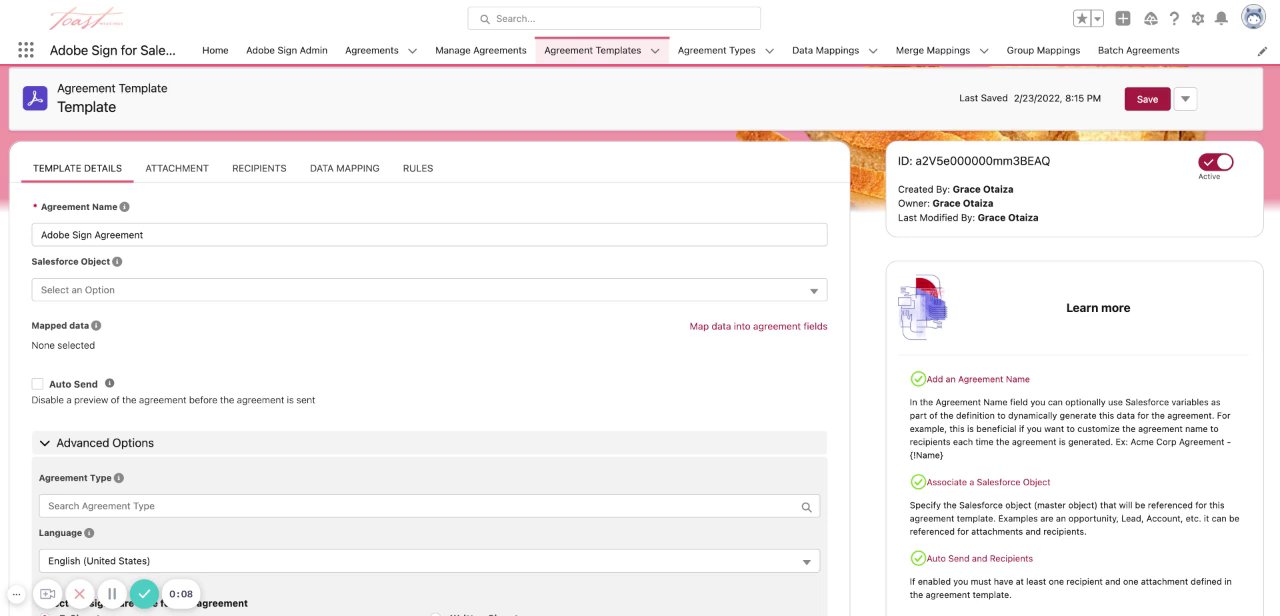The height and width of the screenshot is (616, 1280).
Task: Switch to the Attachment tab
Action: pos(177,168)
